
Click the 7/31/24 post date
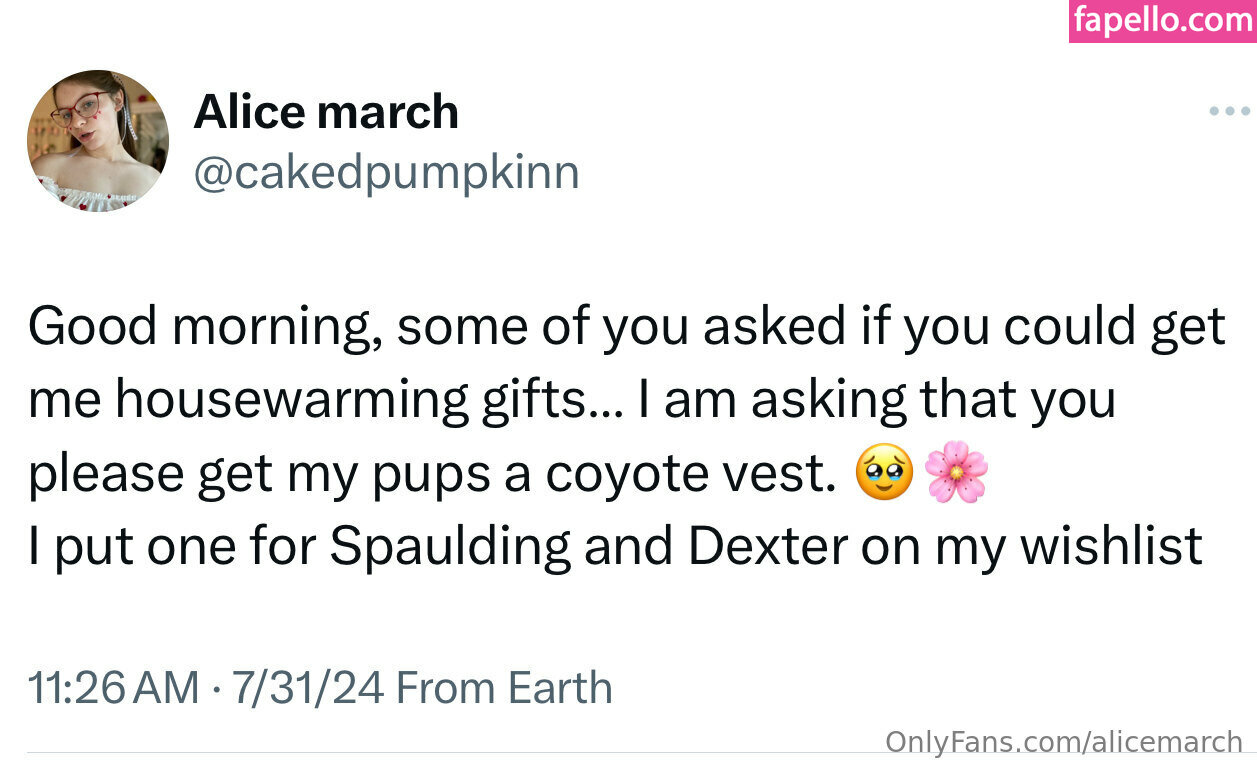(x=308, y=688)
